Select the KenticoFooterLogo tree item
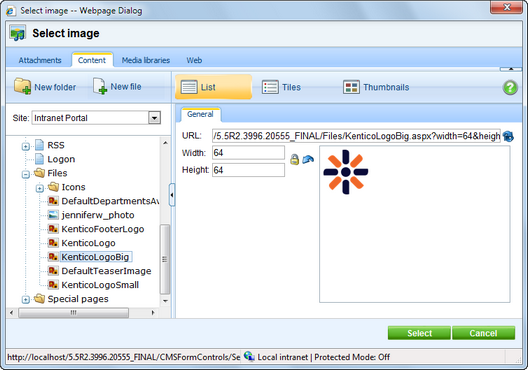Viewport: 528px width, 370px height. coord(103,229)
